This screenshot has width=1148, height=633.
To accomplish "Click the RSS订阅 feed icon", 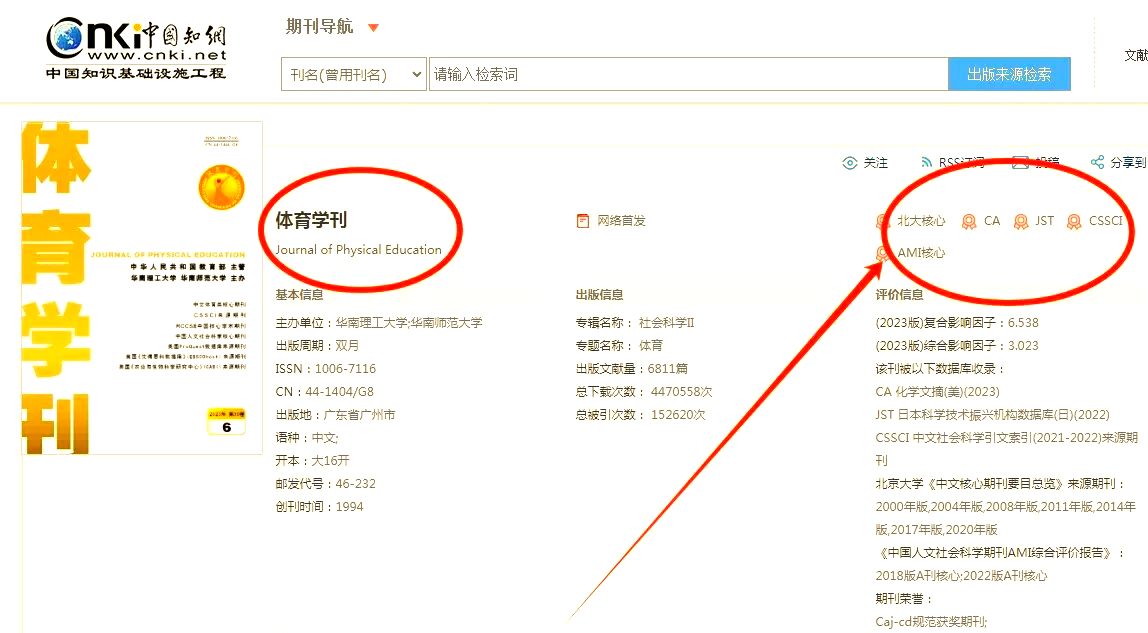I will (926, 162).
